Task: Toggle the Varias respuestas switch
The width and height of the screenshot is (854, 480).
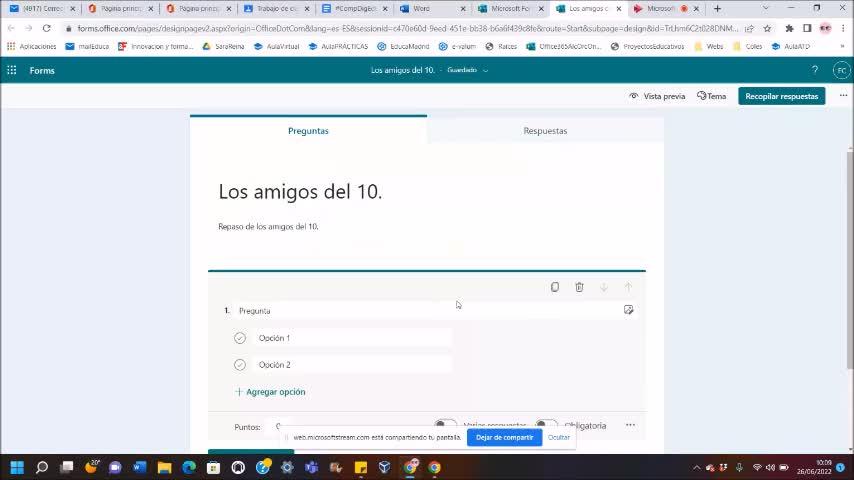Action: pos(445,424)
